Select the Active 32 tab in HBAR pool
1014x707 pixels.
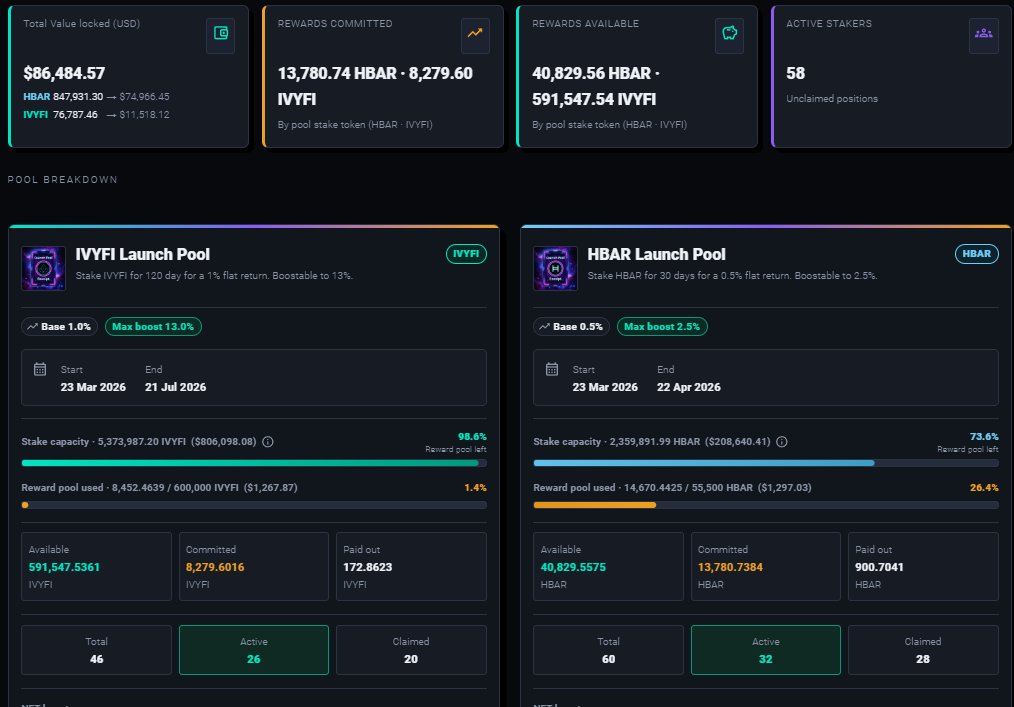coord(766,650)
